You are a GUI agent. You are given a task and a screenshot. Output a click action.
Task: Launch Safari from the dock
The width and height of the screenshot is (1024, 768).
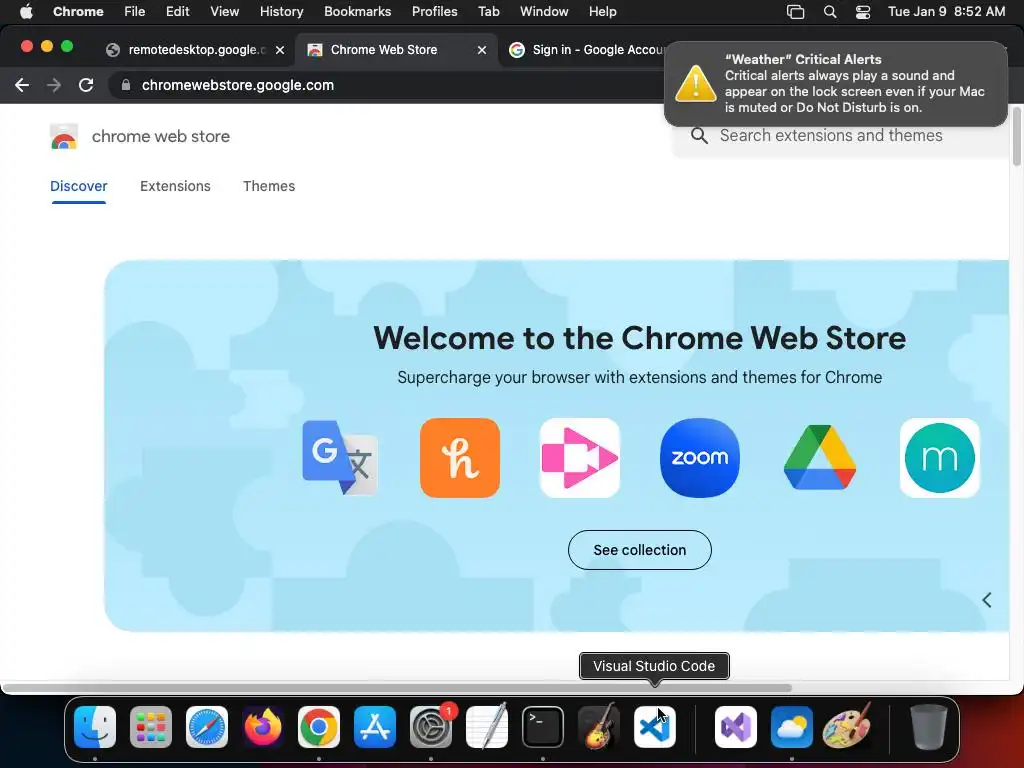tap(207, 727)
